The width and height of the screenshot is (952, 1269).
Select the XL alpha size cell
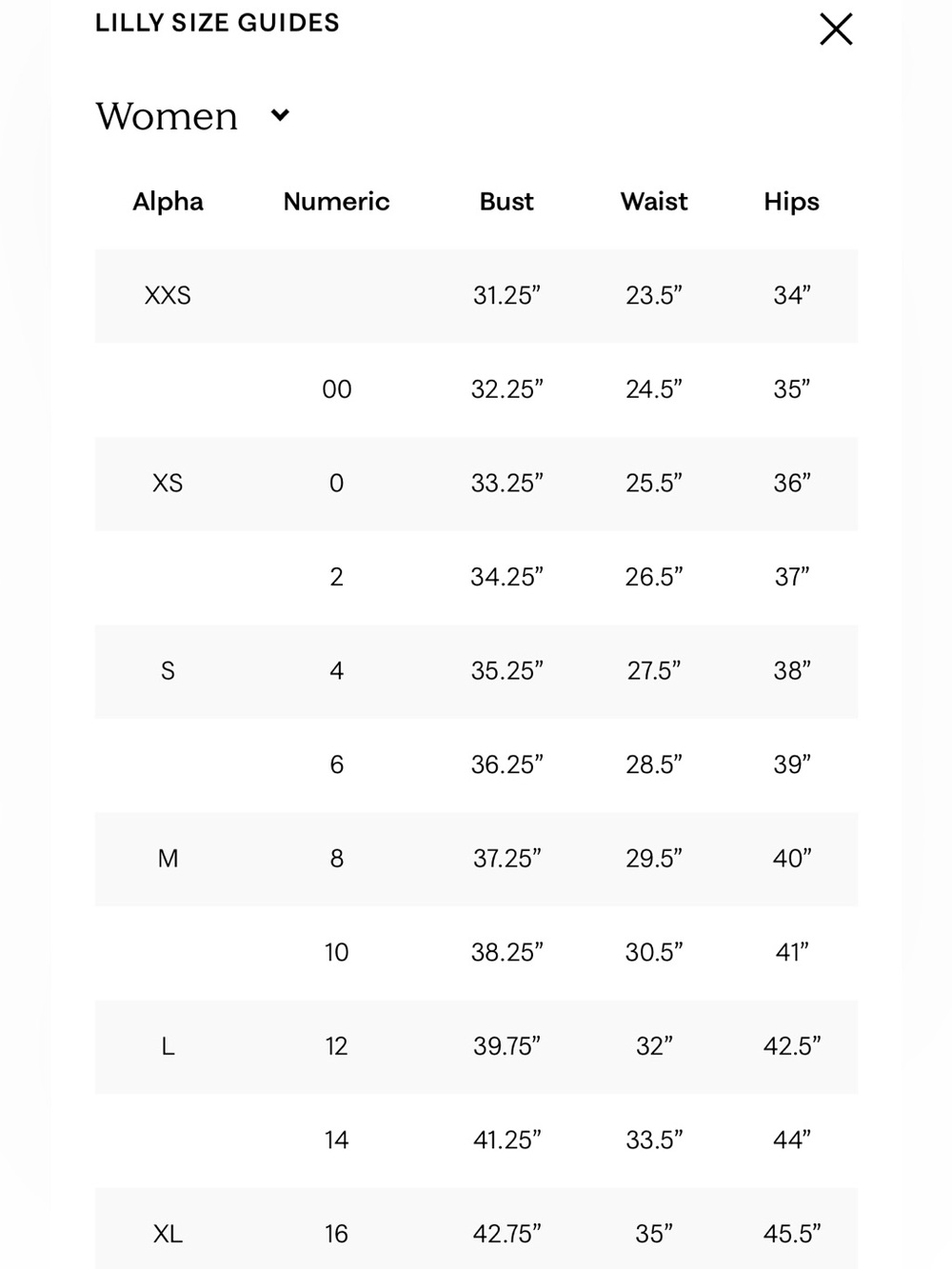[168, 1234]
